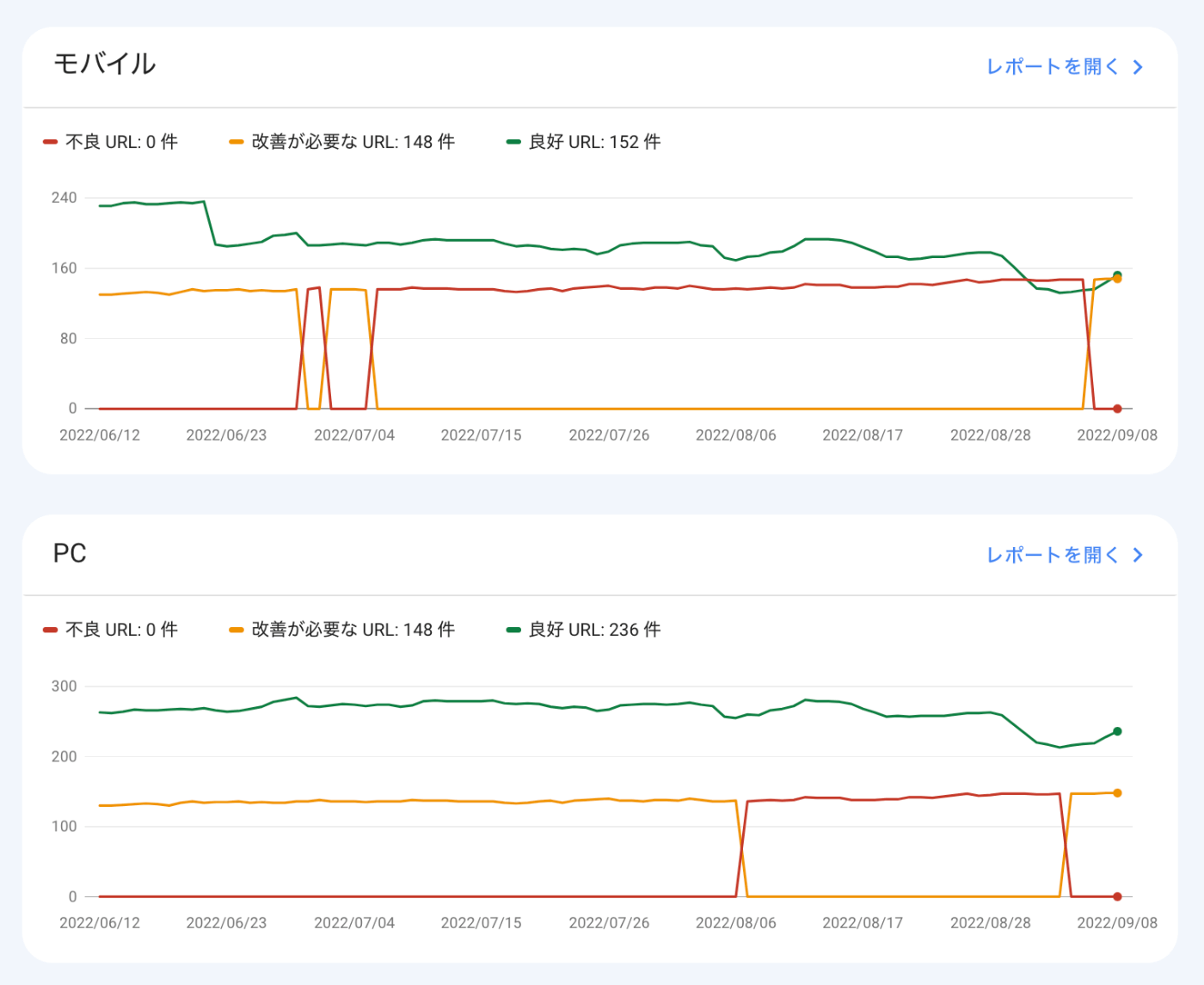Click the モバイル card heading
The image size is (1204, 985).
(105, 64)
